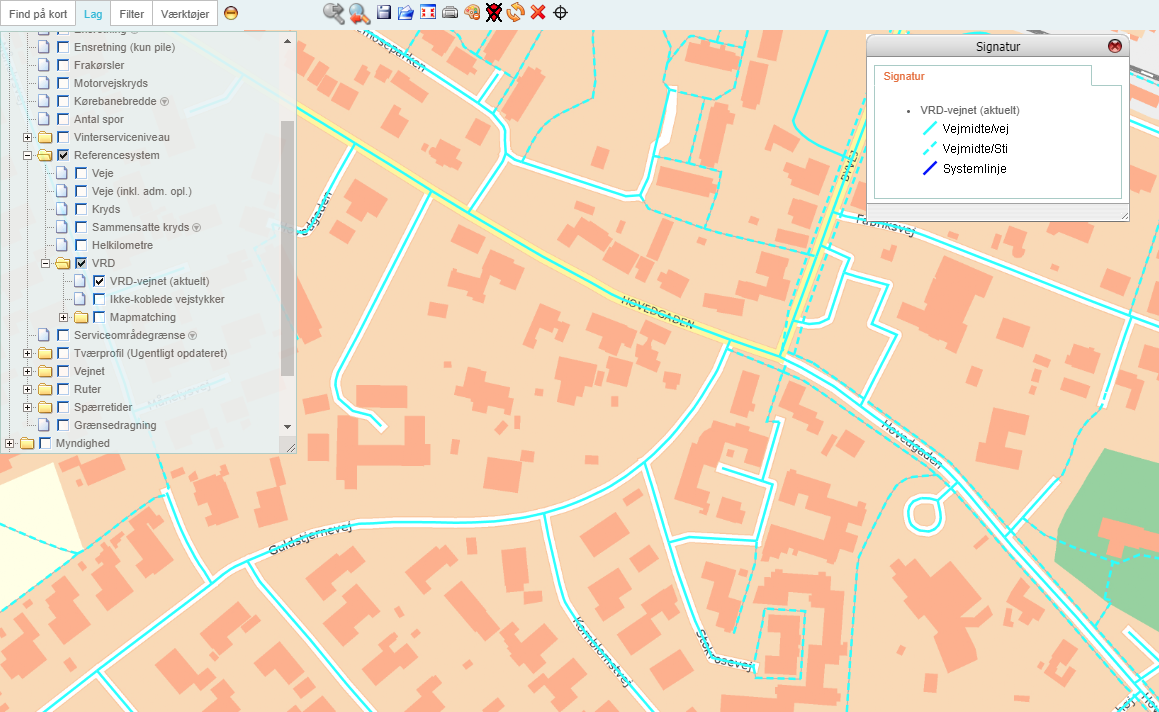
Task: Click the page icon beside Frakørsler
Action: (44, 65)
